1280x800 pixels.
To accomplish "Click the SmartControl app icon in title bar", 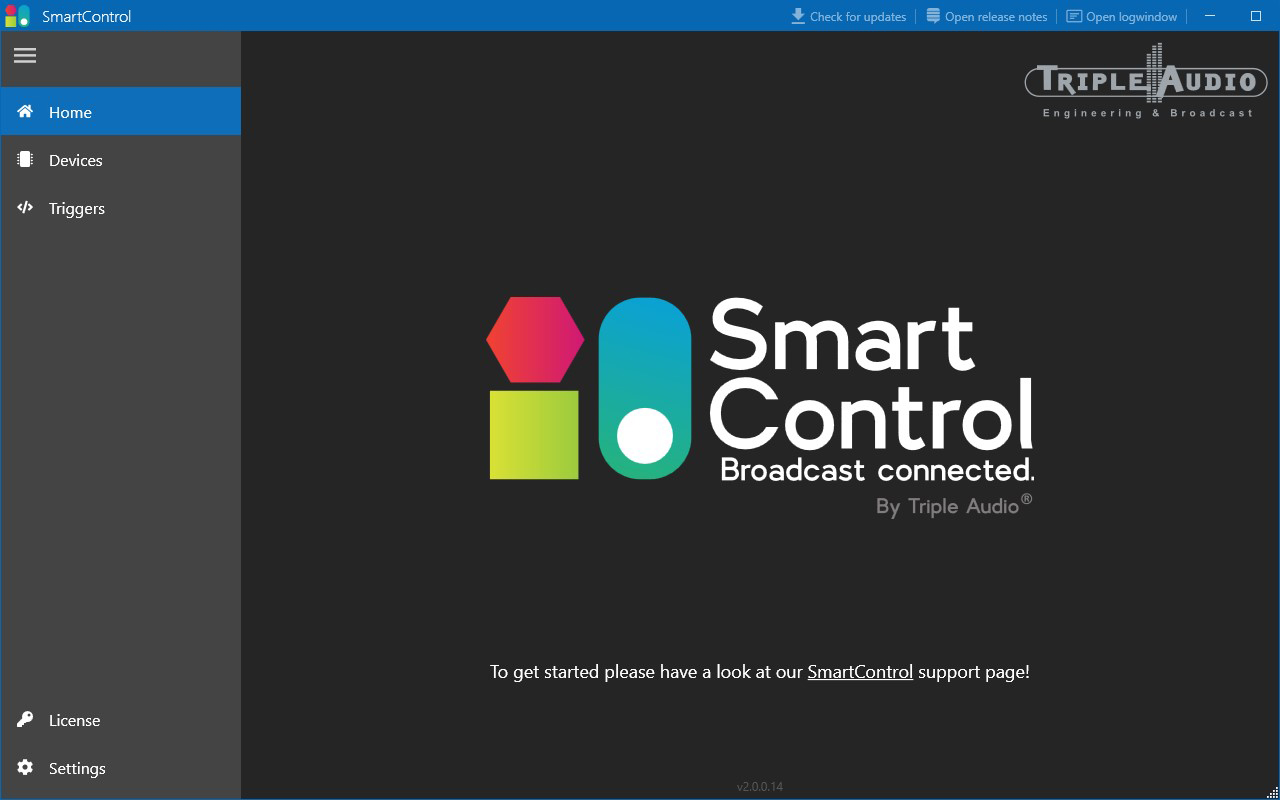I will [17, 16].
